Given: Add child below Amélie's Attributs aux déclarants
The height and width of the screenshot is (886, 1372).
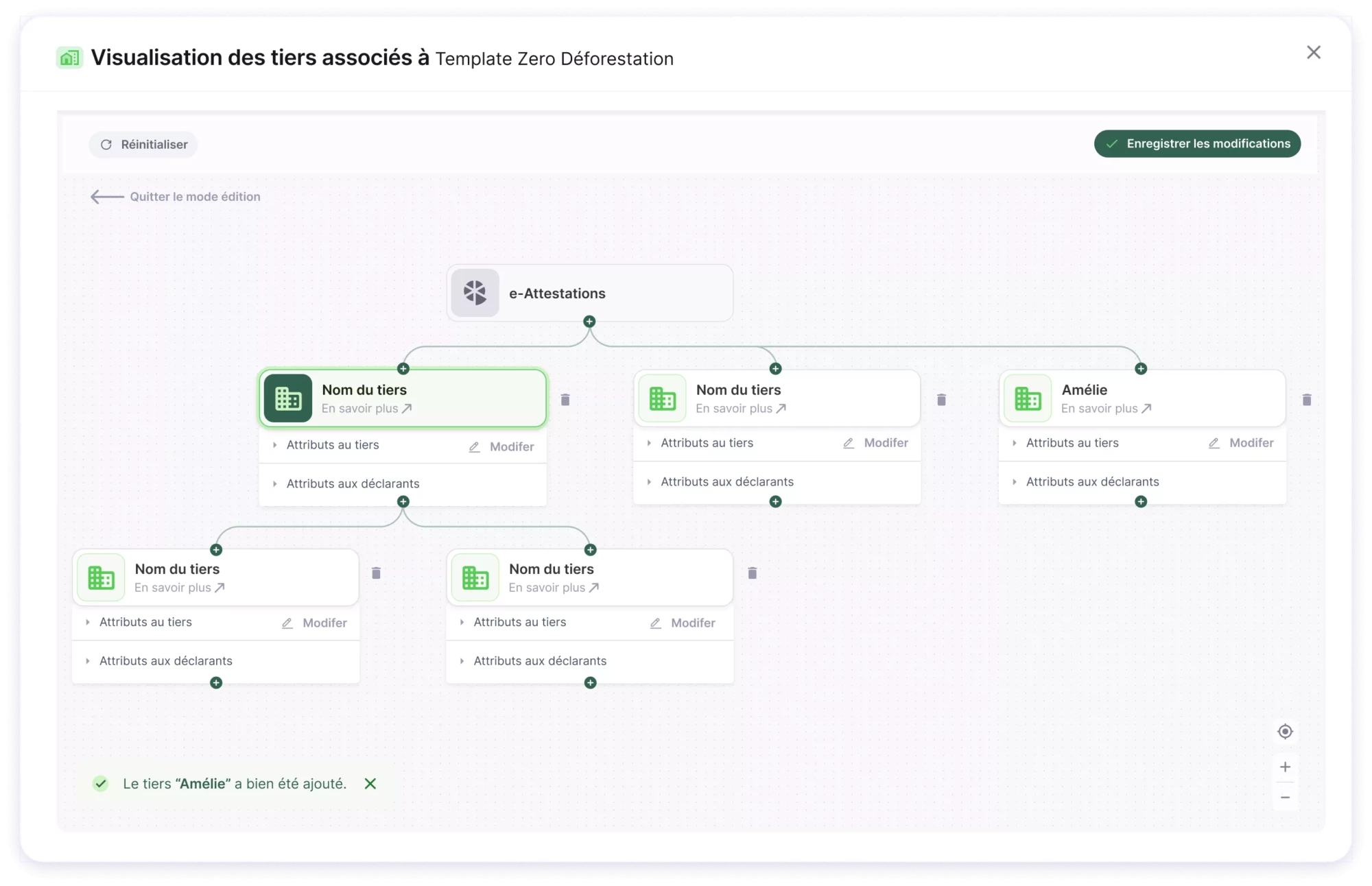Looking at the screenshot, I should pos(1141,502).
